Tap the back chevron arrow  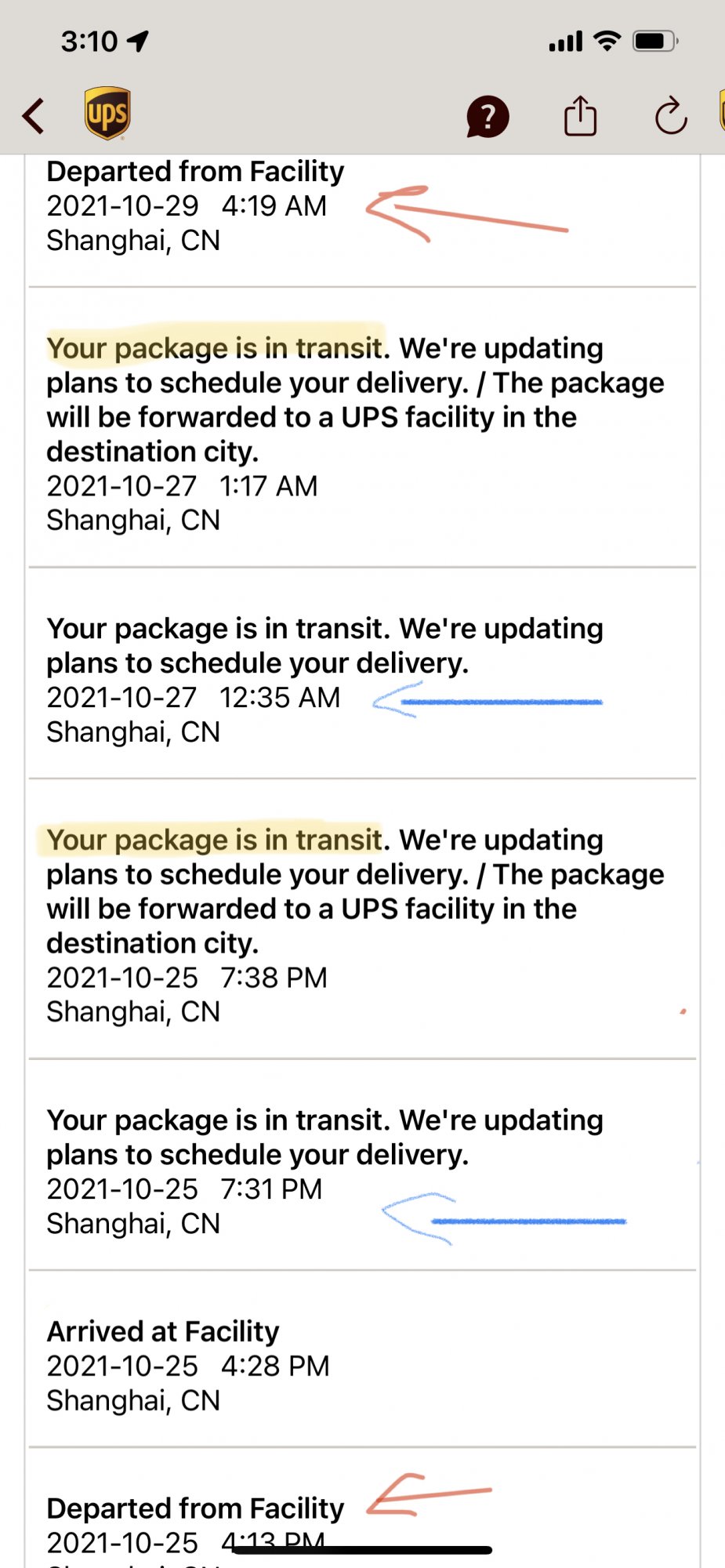(x=34, y=116)
